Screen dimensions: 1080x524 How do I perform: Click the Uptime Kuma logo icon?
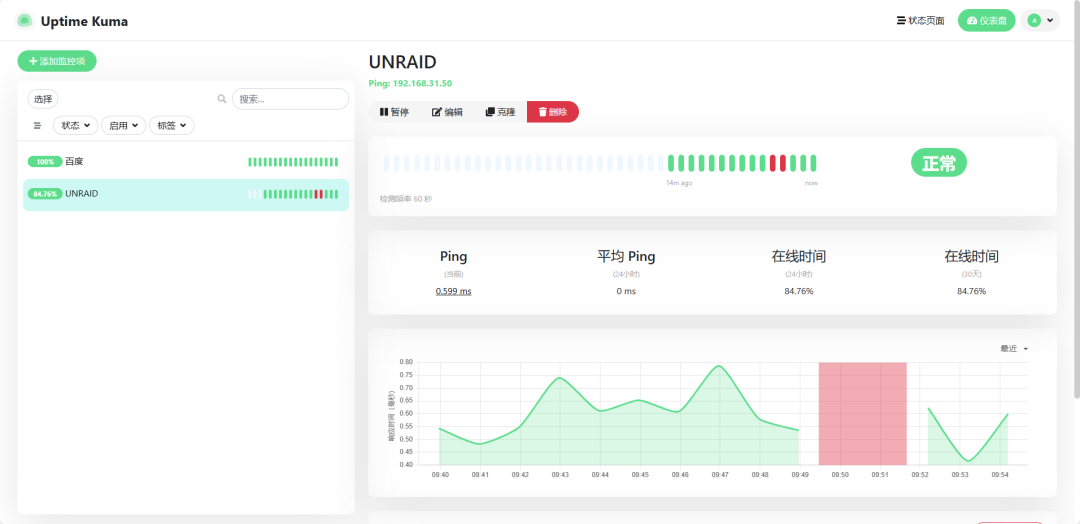(25, 21)
